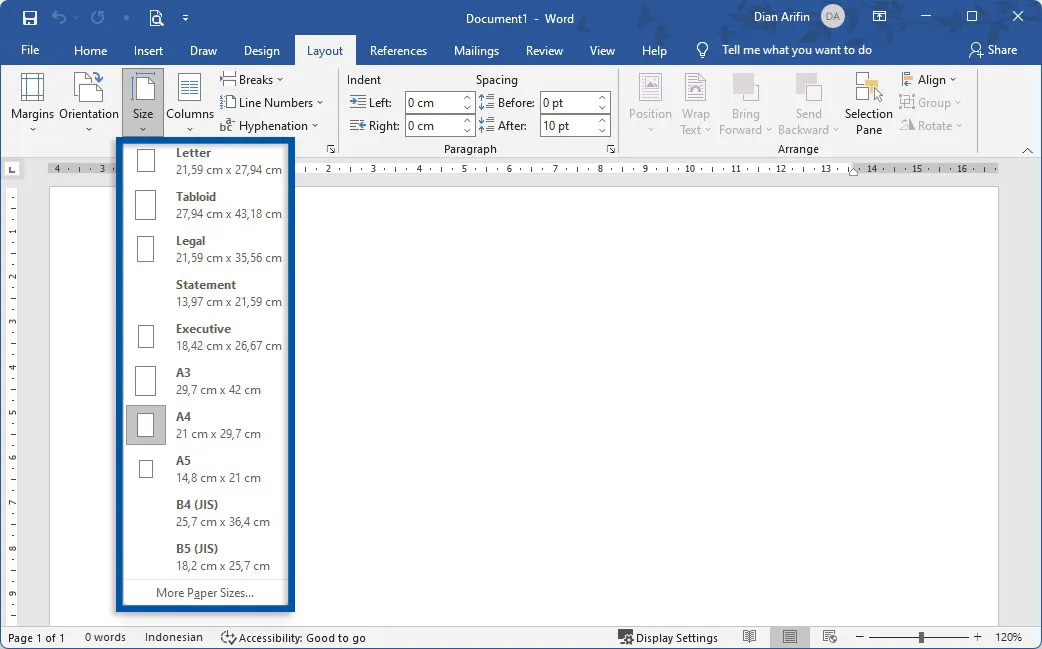Expand the Breaks dropdown
This screenshot has width=1042, height=649.
pyautogui.click(x=252, y=79)
